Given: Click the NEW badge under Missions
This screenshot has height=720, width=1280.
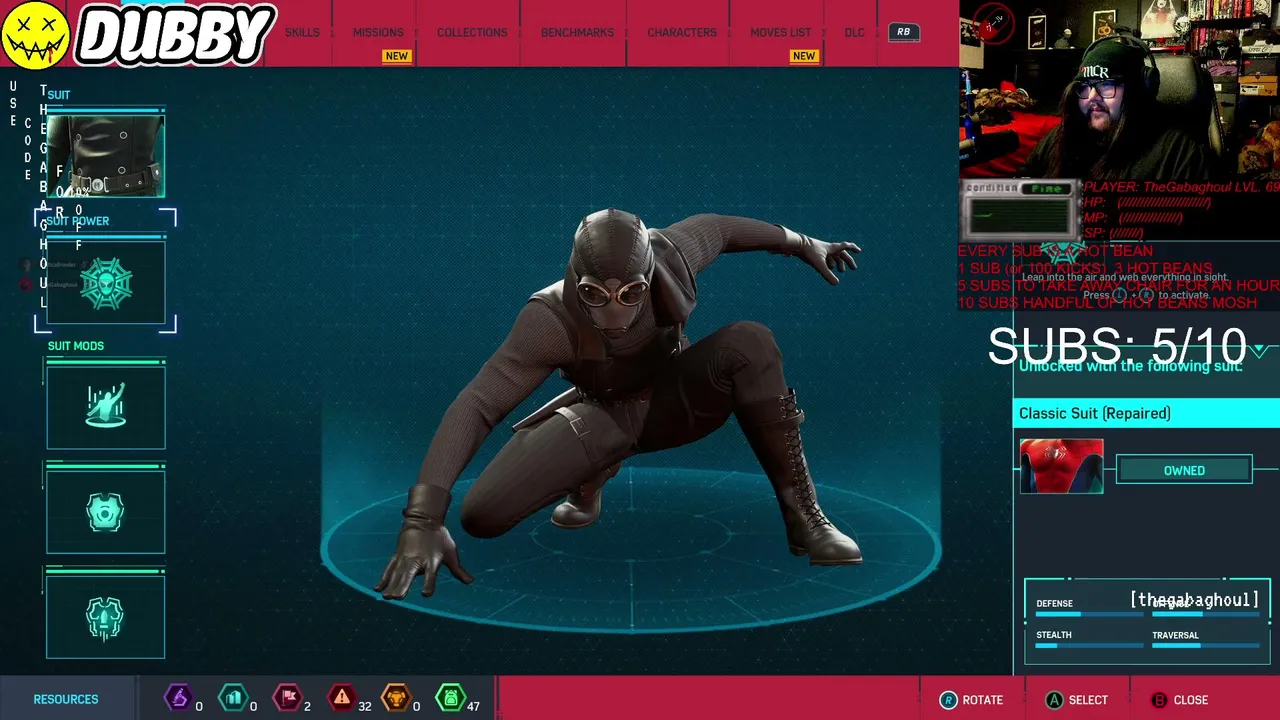Looking at the screenshot, I should (397, 56).
